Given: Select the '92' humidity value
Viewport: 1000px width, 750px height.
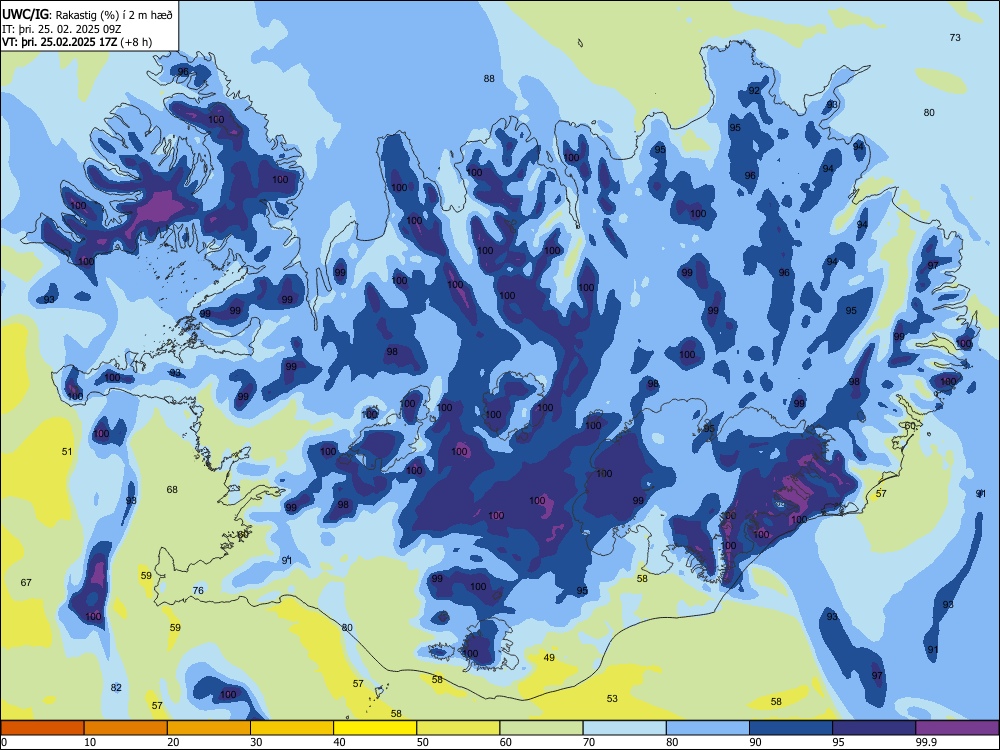Looking at the screenshot, I should pyautogui.click(x=754, y=91).
